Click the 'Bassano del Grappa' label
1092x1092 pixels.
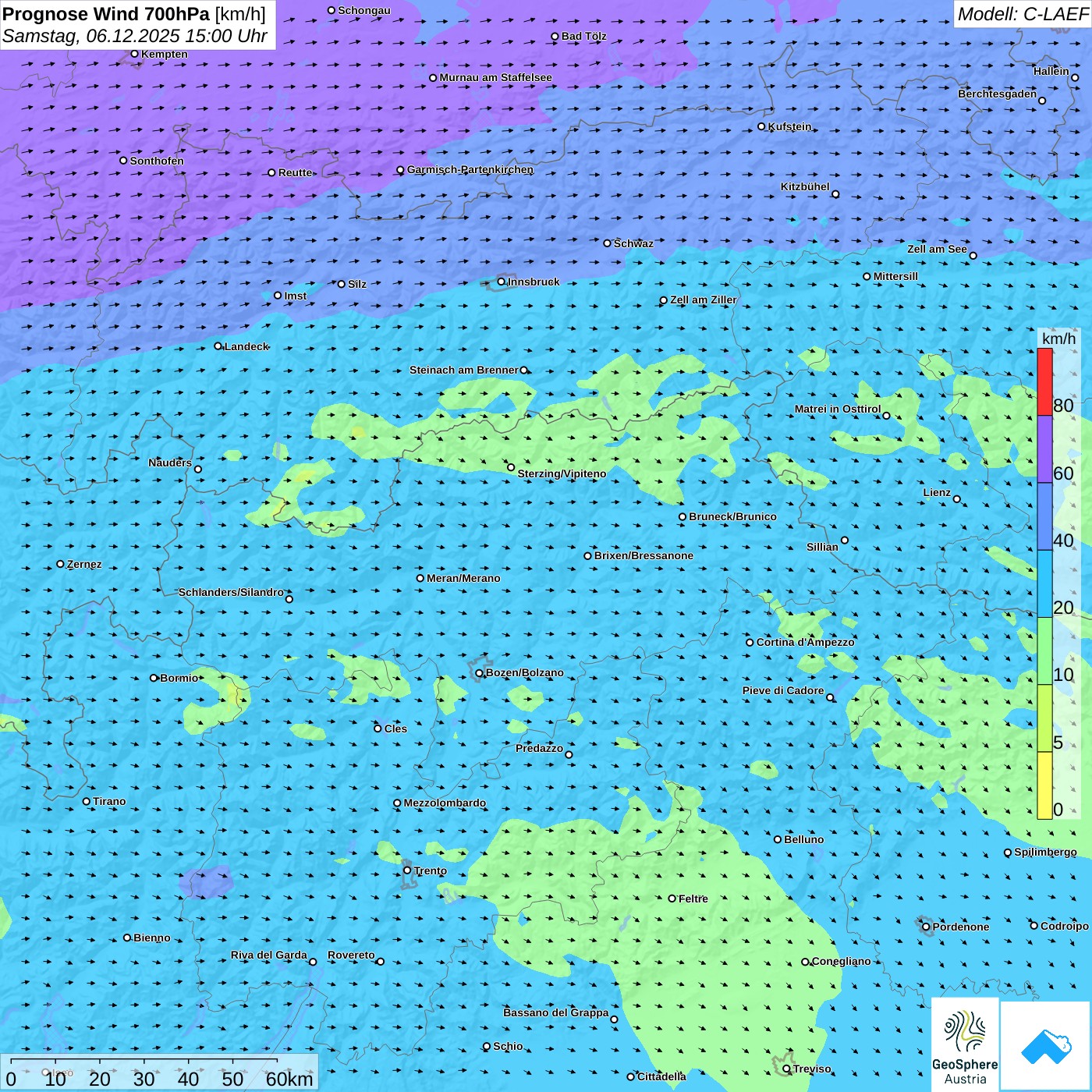556,1012
